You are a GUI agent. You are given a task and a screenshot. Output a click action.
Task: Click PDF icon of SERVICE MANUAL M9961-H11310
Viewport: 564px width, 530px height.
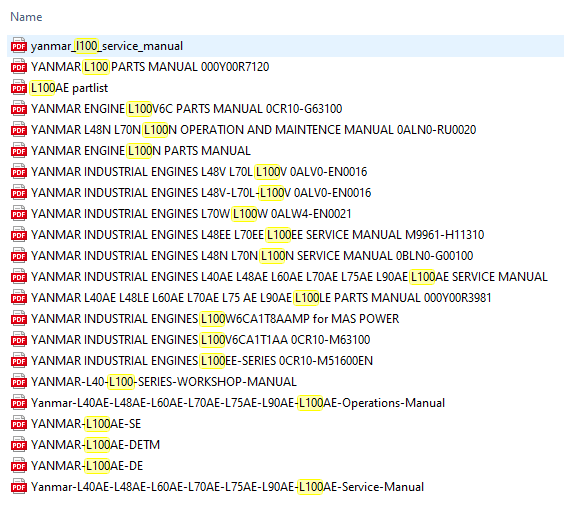(x=19, y=235)
